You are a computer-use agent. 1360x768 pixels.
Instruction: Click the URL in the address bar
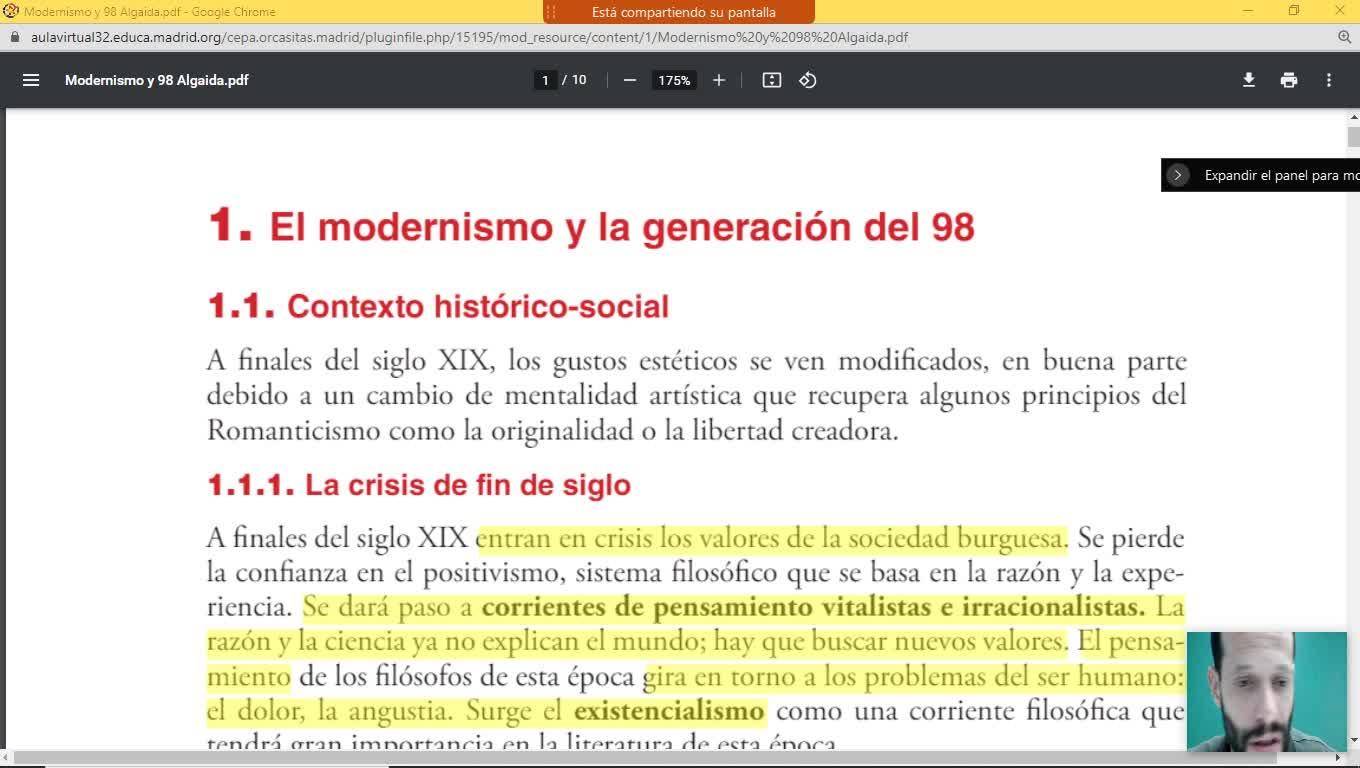pyautogui.click(x=470, y=37)
